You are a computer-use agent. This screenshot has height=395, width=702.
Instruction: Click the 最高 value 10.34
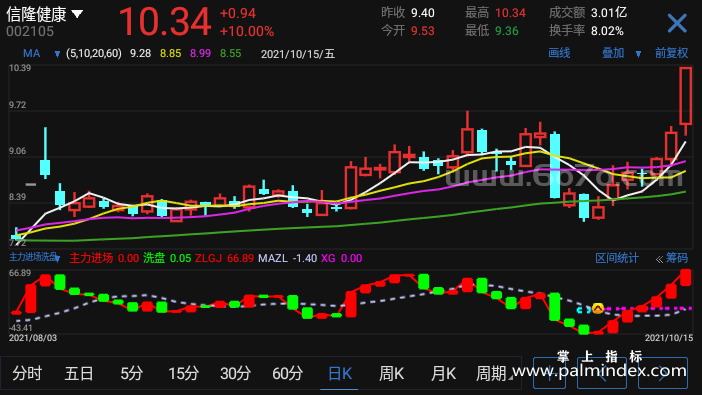[510, 13]
